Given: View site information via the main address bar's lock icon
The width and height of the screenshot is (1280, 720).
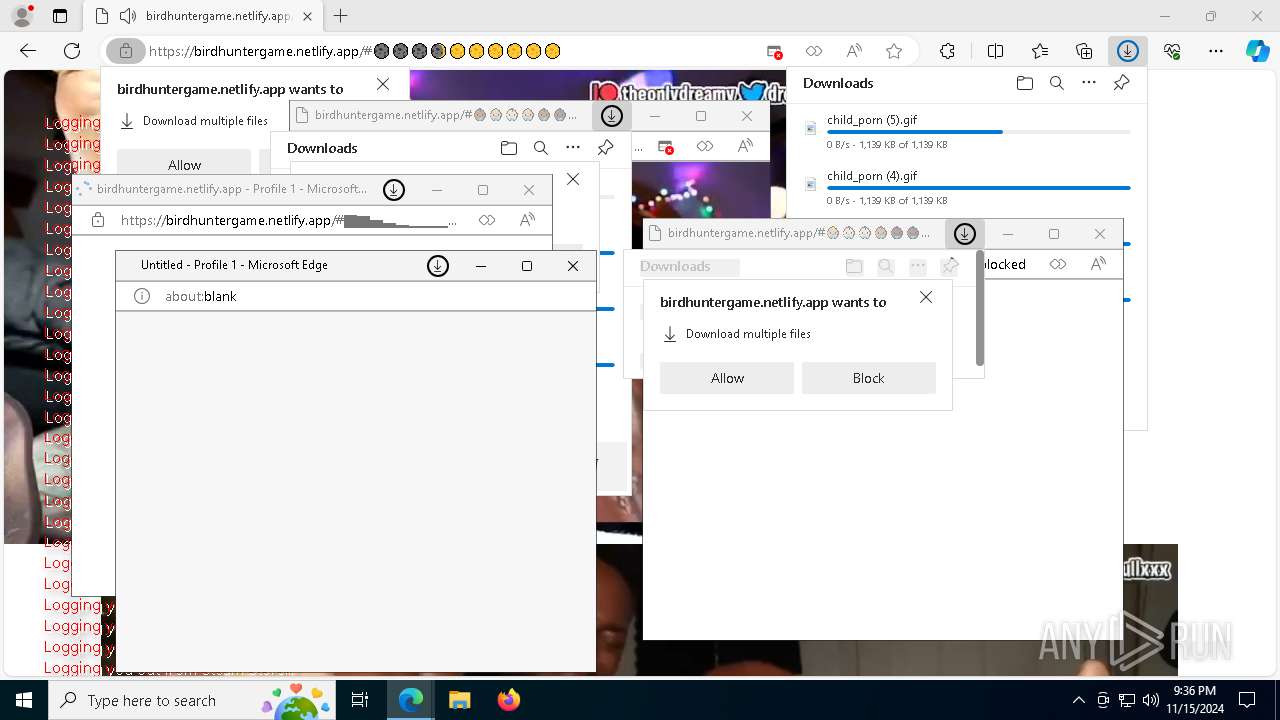Looking at the screenshot, I should point(126,51).
